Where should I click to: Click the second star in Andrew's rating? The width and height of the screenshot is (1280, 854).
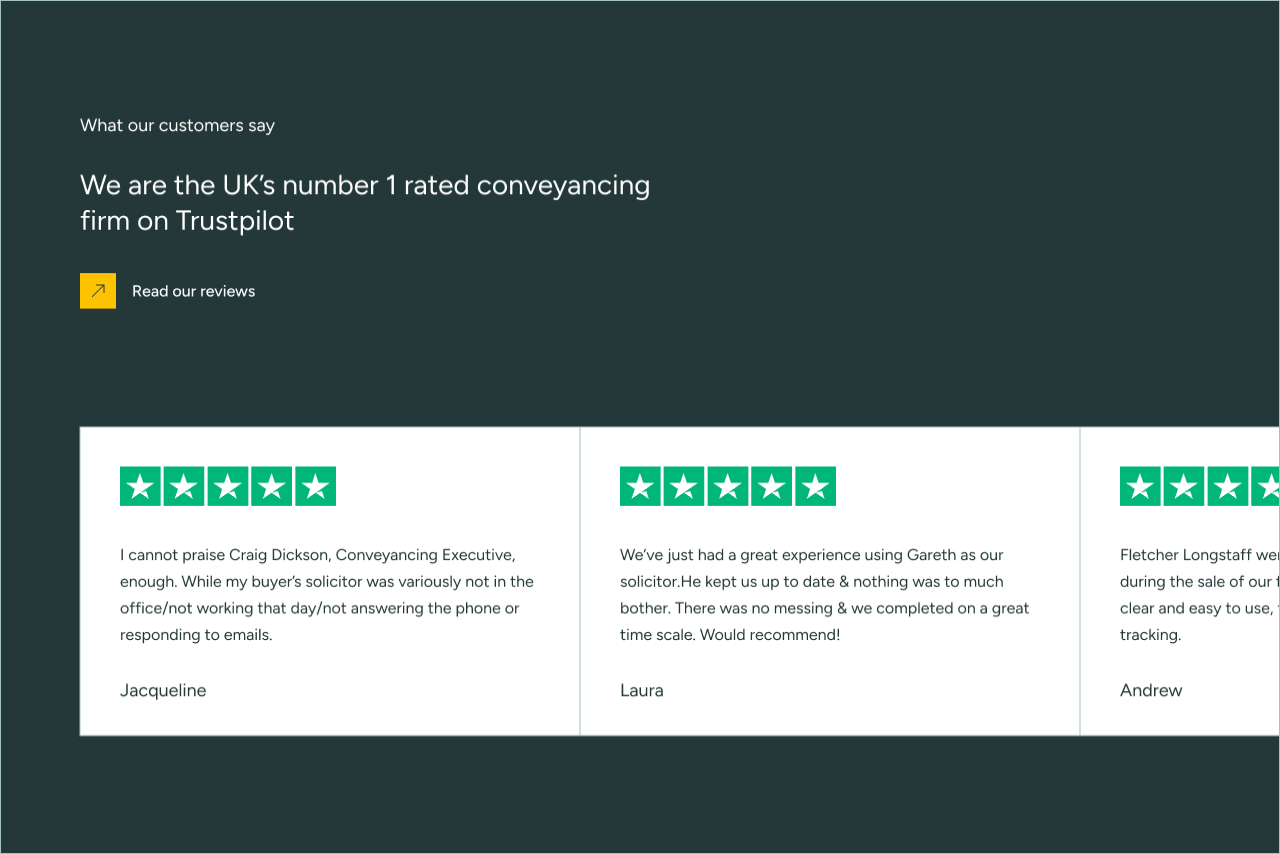(x=1184, y=486)
